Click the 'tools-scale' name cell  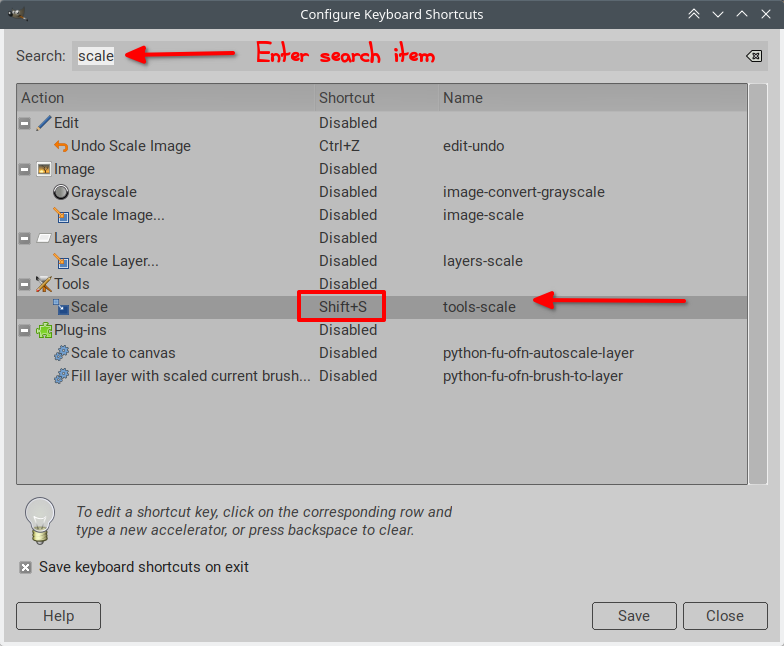point(479,307)
